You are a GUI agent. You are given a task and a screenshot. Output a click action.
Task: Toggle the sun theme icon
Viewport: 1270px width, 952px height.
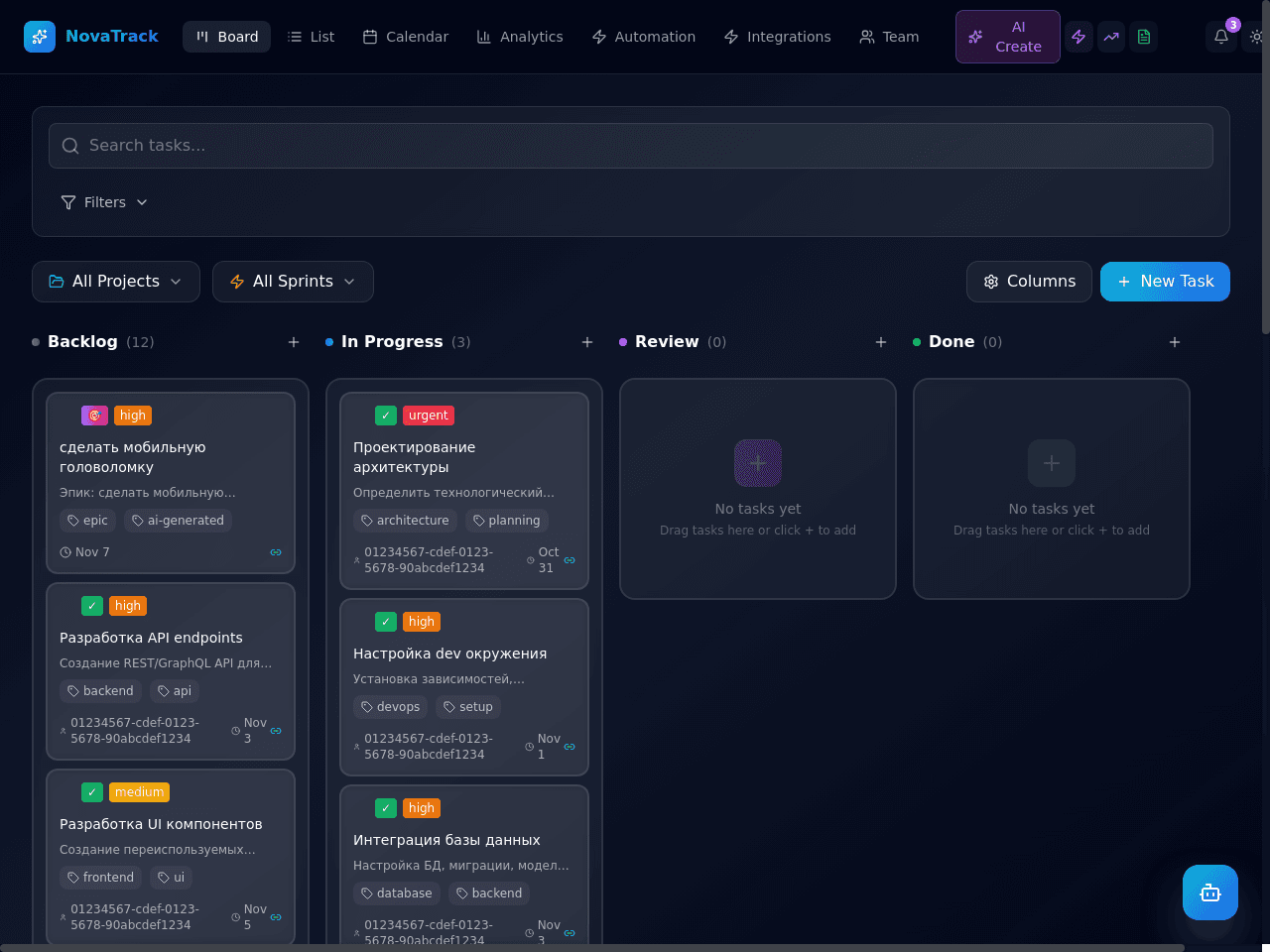click(x=1256, y=37)
